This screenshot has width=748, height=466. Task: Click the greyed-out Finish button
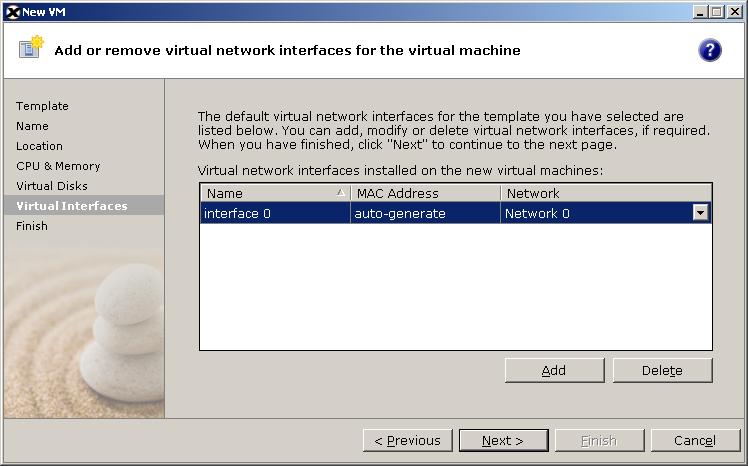point(599,440)
